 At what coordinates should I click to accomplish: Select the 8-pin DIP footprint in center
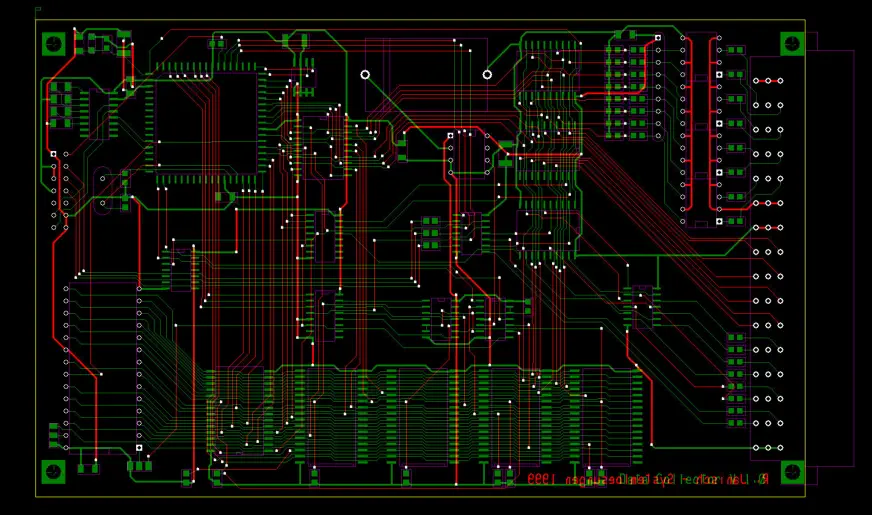(468, 154)
